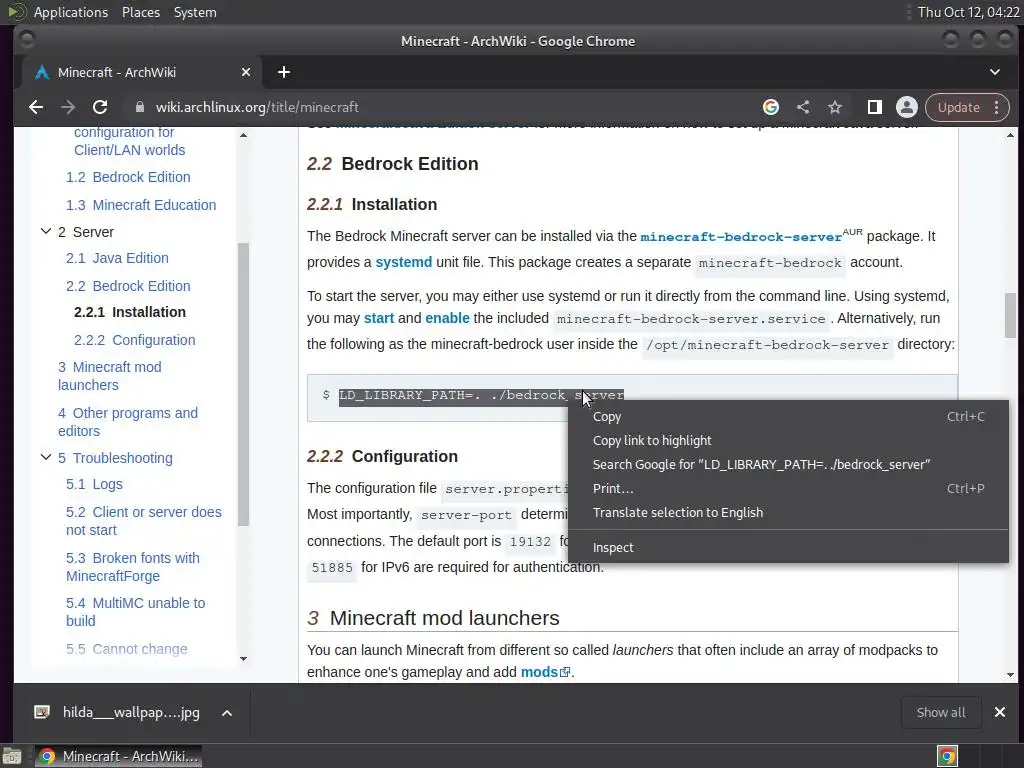
Task: Go to 5.1 Logs section
Action: (94, 484)
